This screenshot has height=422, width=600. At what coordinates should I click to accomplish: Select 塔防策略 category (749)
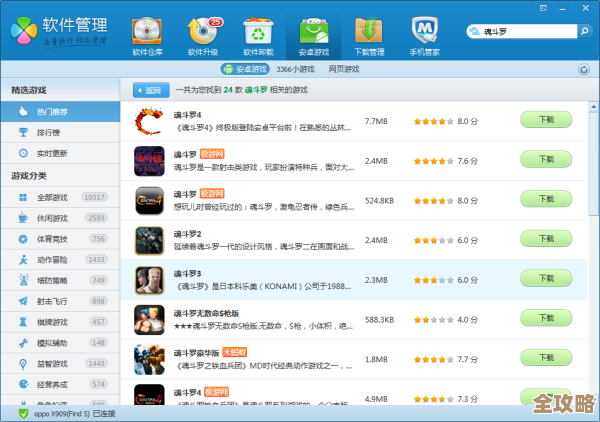pos(60,280)
